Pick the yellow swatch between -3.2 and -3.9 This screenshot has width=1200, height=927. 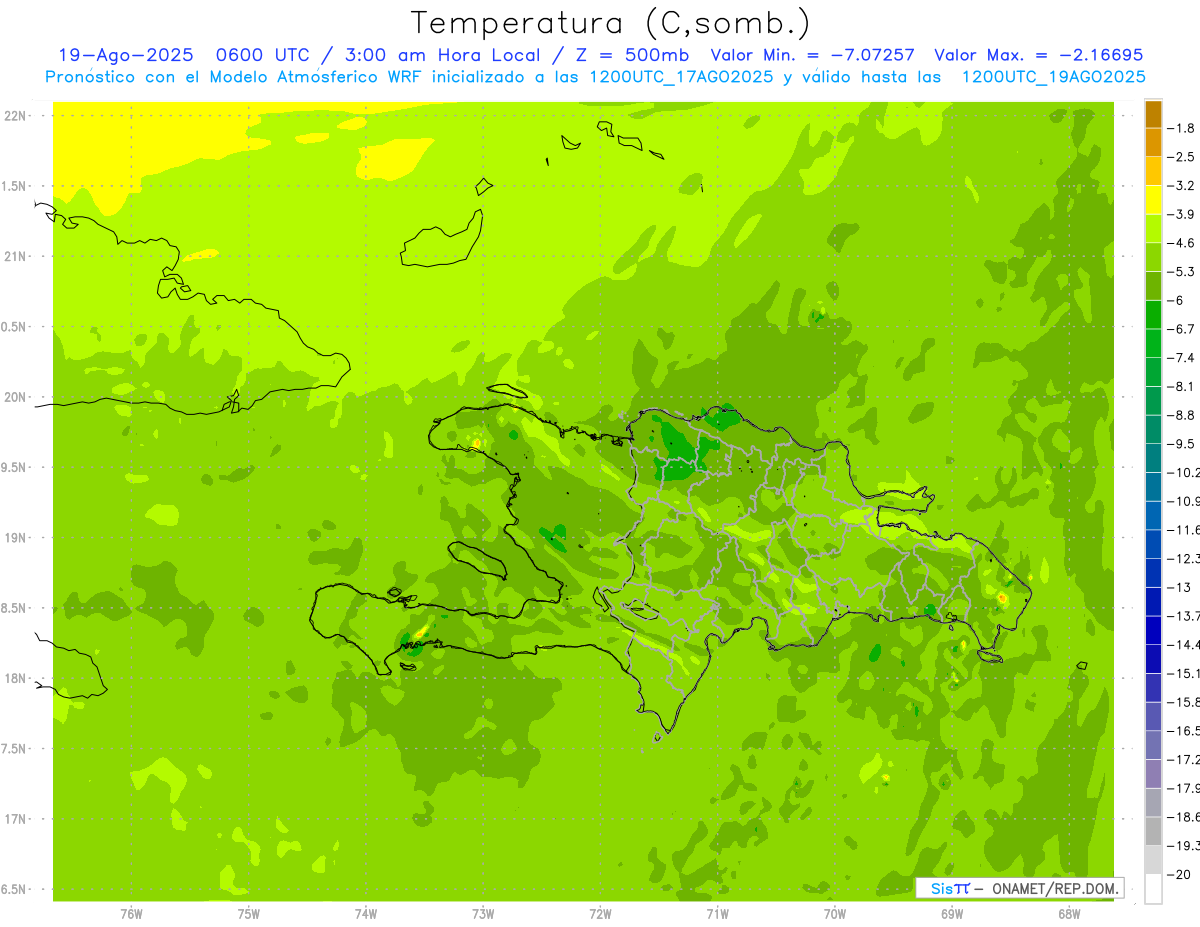[x=1153, y=200]
